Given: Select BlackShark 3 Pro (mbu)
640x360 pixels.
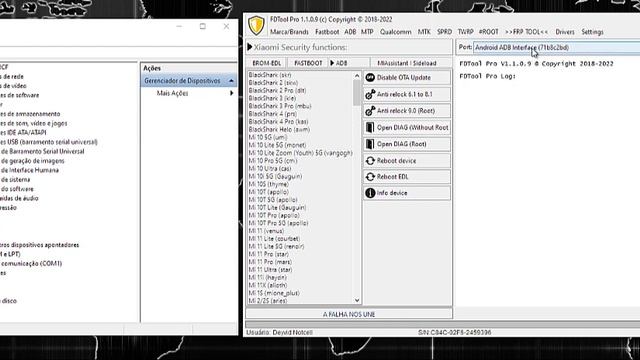Looking at the screenshot, I should (x=280, y=106).
